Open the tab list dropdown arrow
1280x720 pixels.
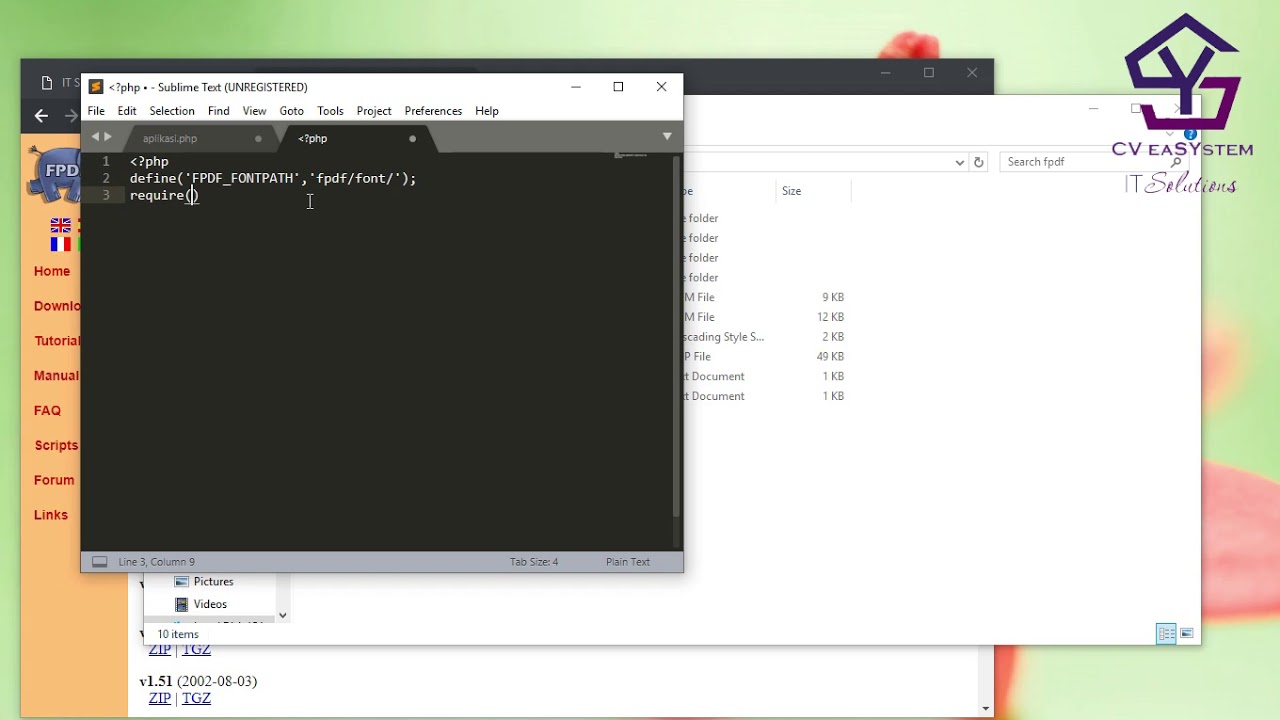coord(667,136)
